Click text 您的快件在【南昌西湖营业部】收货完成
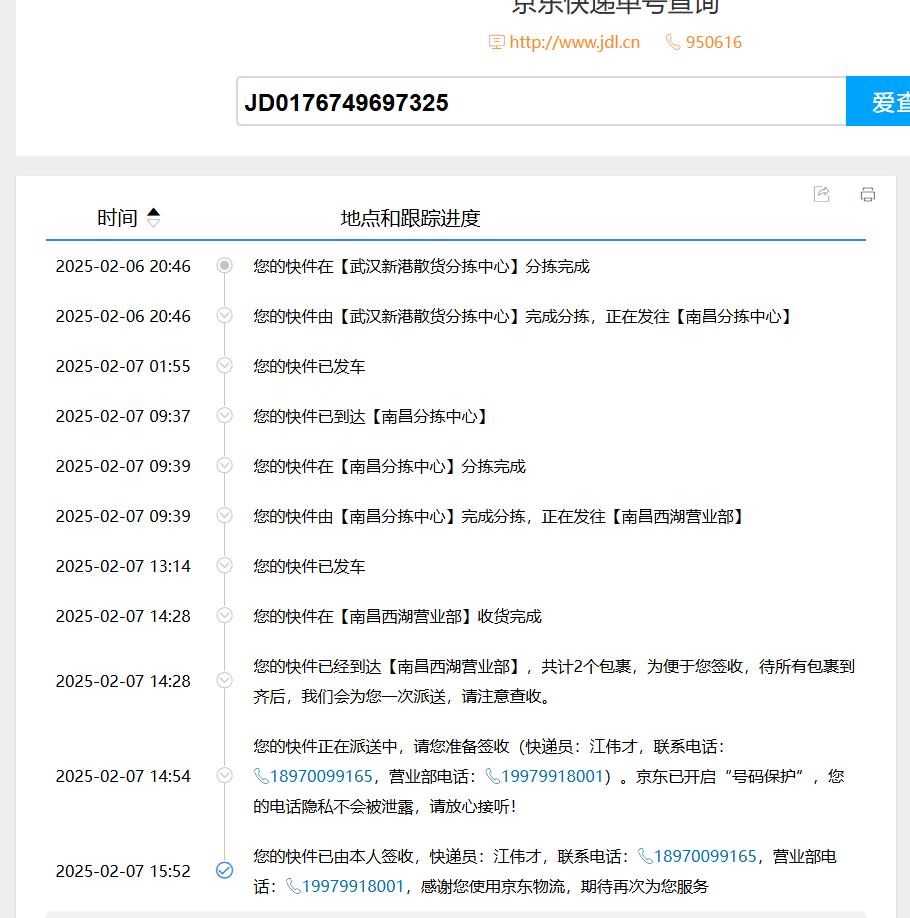Viewport: 910px width, 918px height. coord(397,616)
